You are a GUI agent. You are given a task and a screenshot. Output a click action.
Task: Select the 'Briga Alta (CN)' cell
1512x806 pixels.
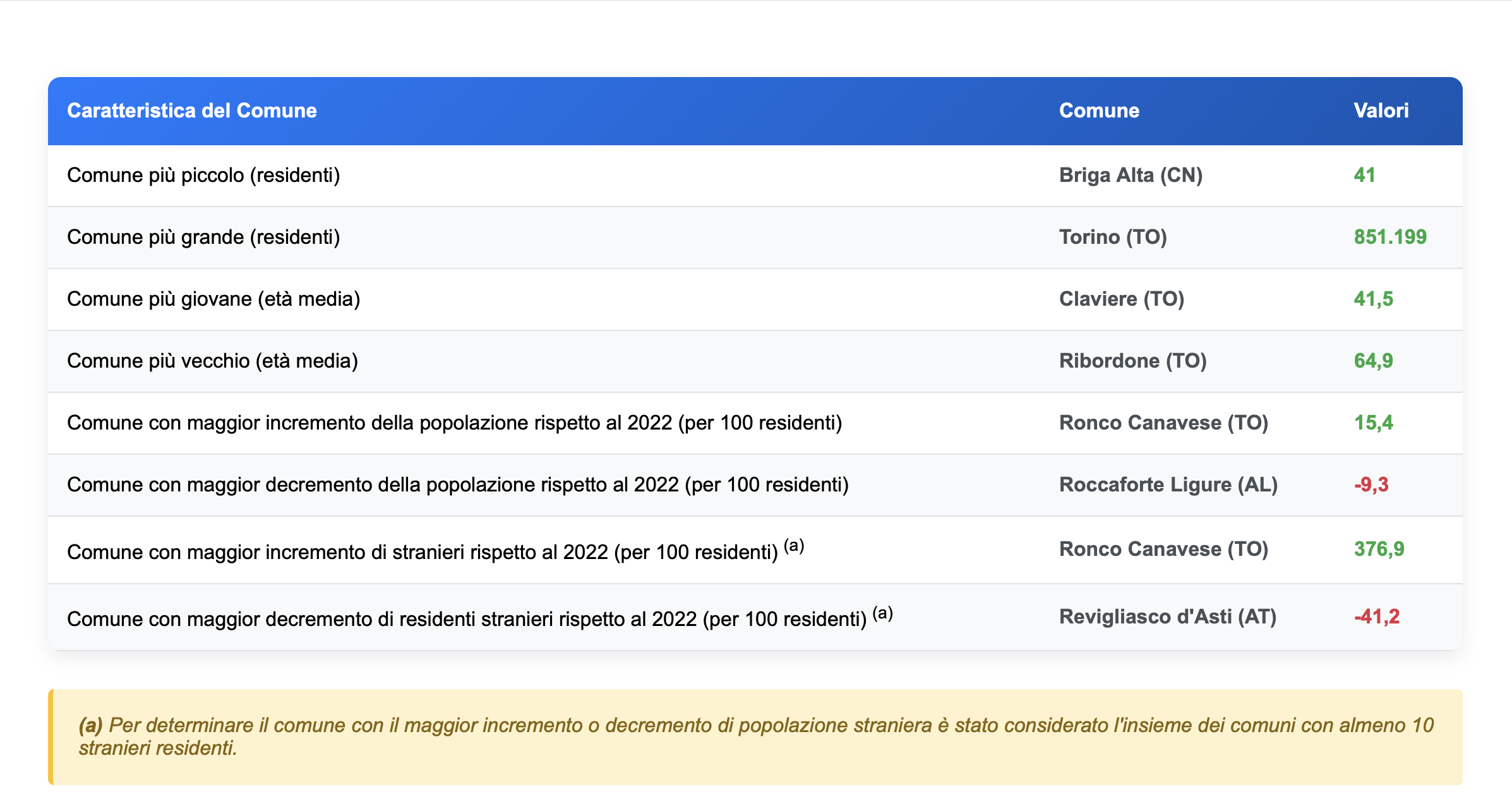[1131, 175]
